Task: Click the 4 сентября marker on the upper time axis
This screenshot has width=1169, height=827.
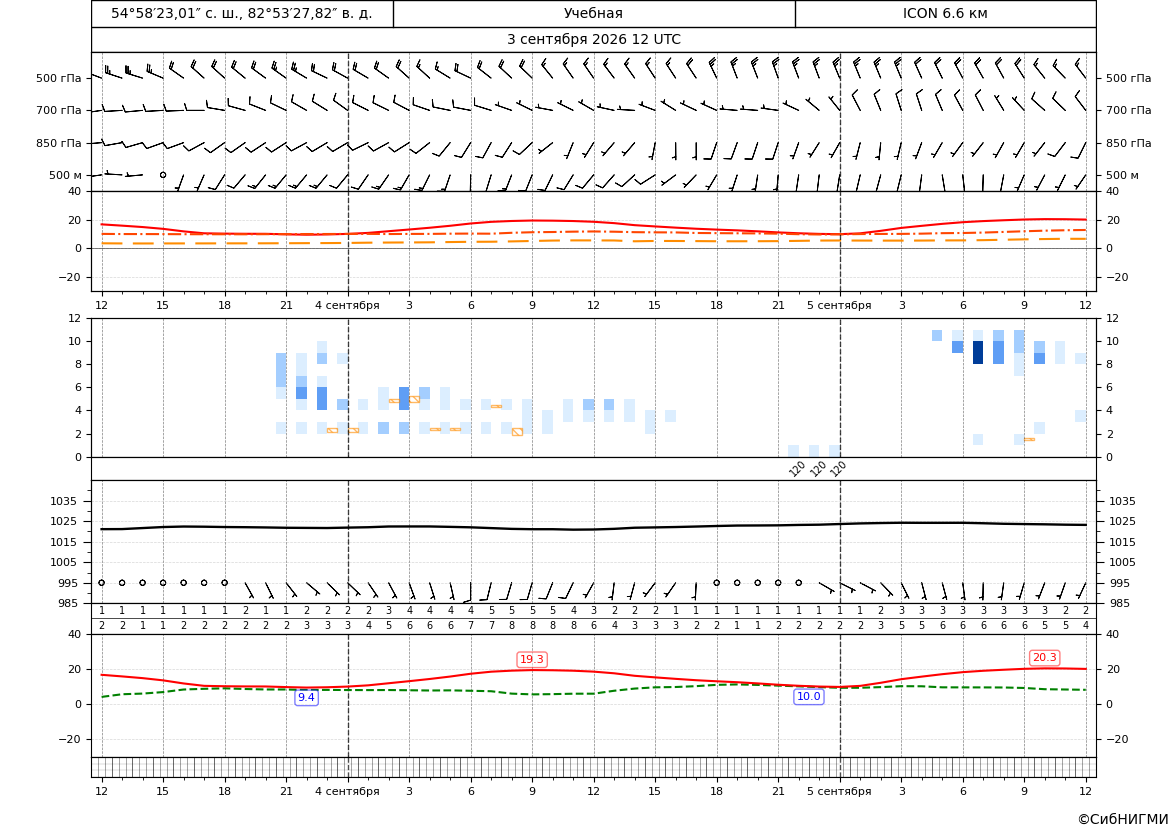Action: point(347,305)
